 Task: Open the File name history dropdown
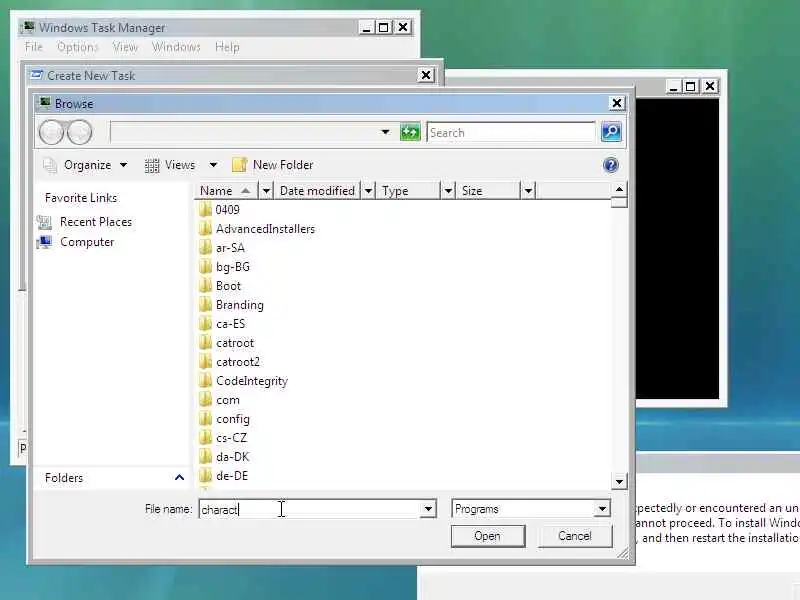click(428, 509)
